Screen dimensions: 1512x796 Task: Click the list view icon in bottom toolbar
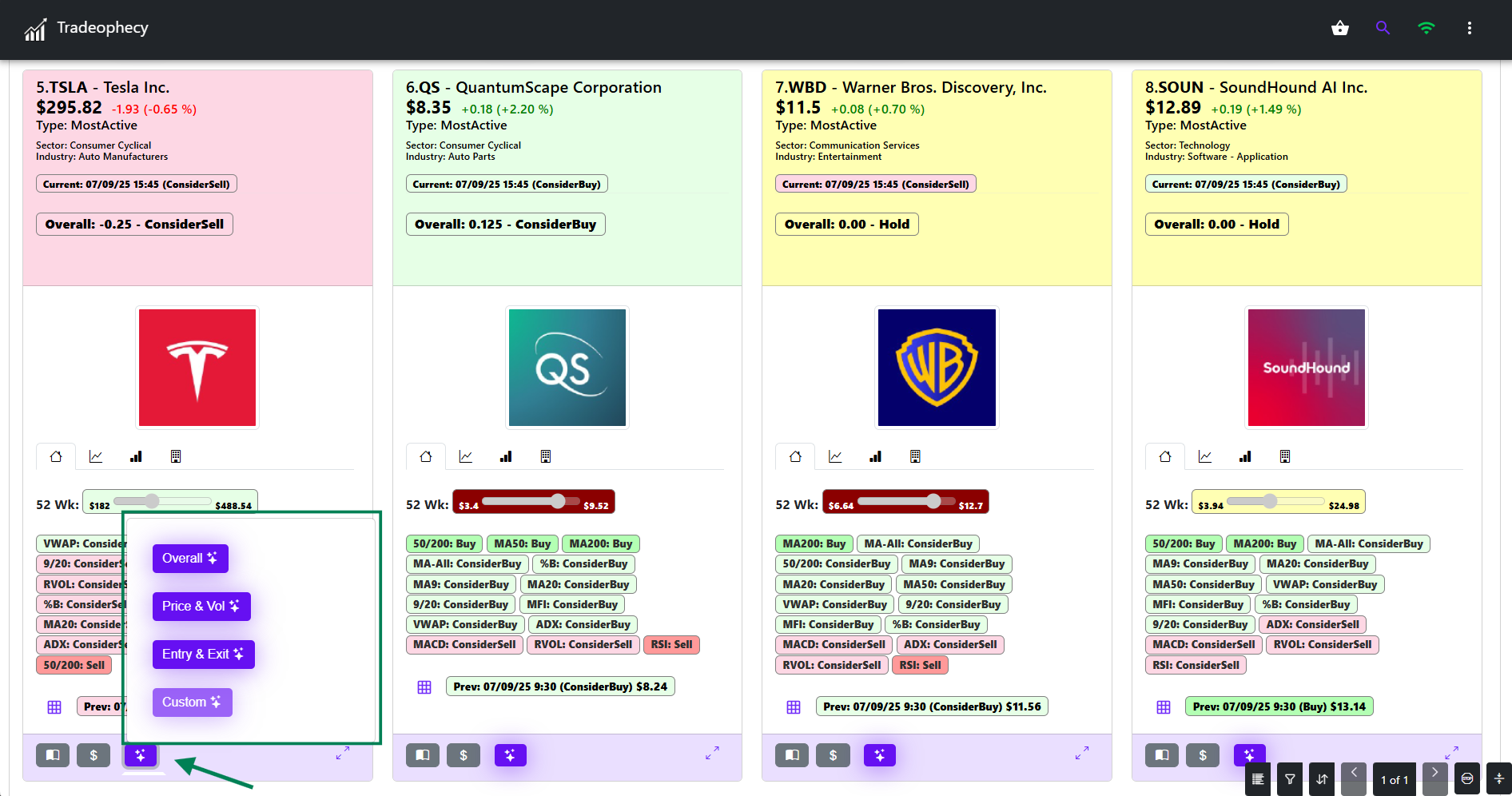point(1258,779)
